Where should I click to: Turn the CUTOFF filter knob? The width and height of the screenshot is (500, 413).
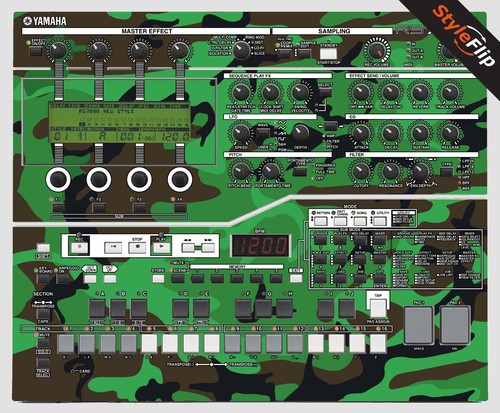click(x=361, y=171)
